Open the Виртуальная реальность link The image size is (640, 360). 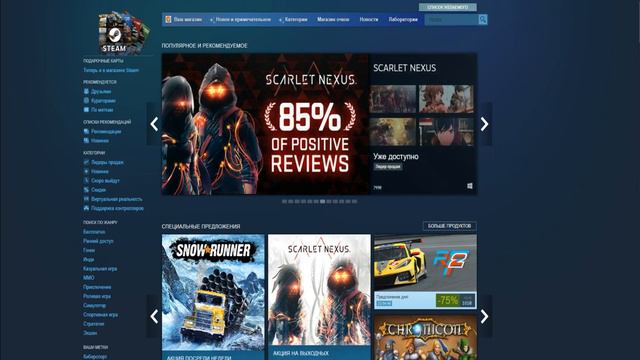117,199
